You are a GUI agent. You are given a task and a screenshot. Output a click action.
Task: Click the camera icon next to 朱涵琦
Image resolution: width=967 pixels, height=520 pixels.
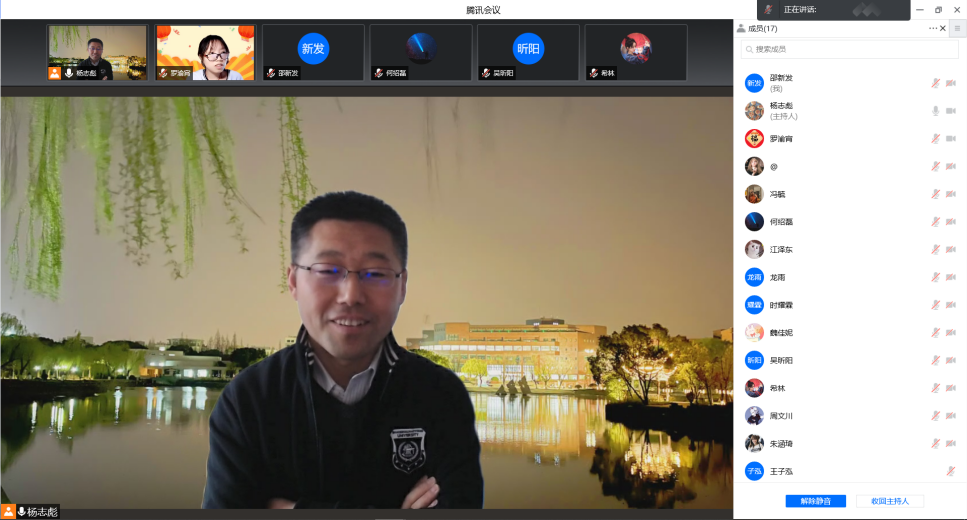(x=951, y=443)
